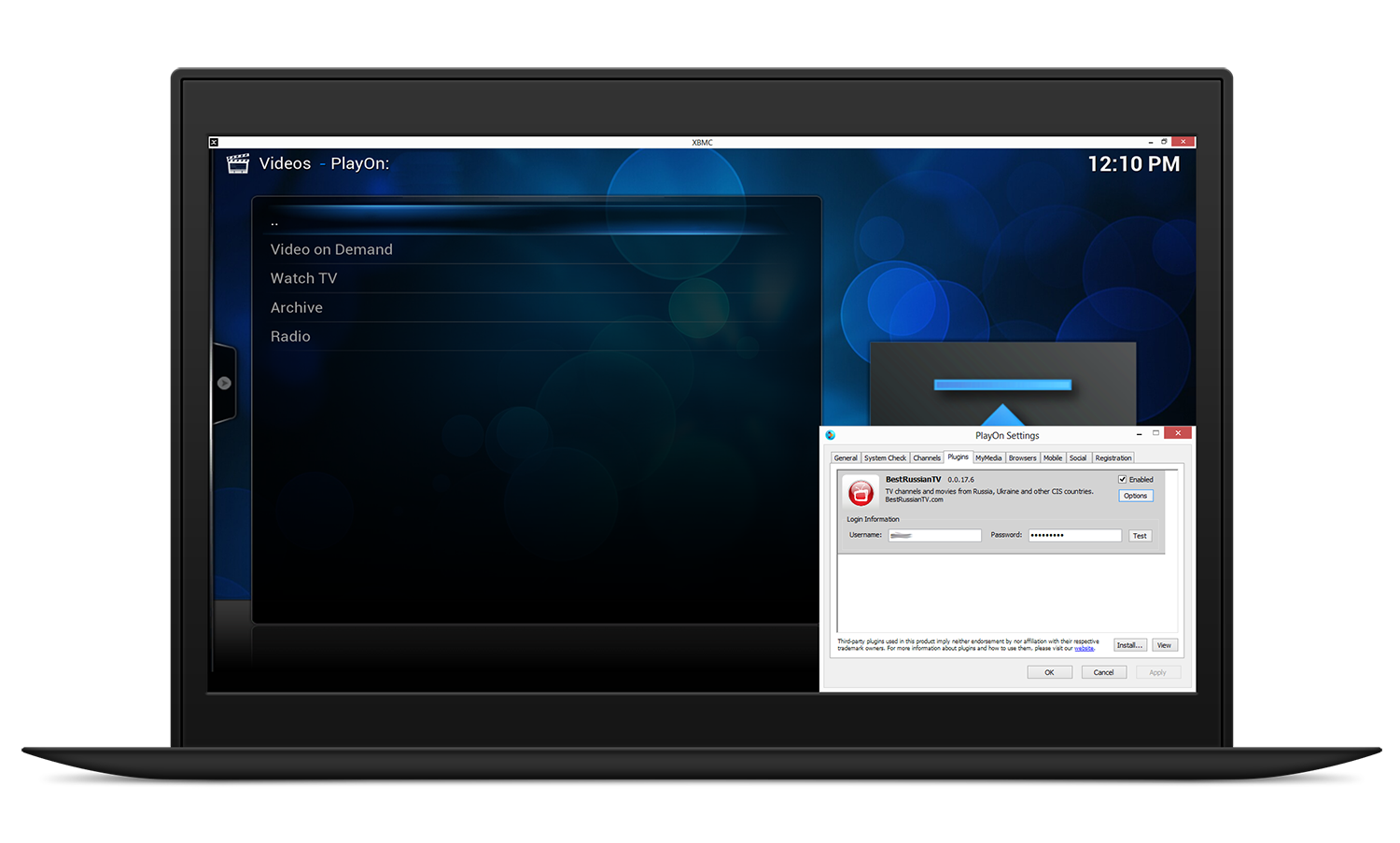Switch to the Browsers tab
Viewport: 1400px width, 843px height.
pyautogui.click(x=1022, y=457)
